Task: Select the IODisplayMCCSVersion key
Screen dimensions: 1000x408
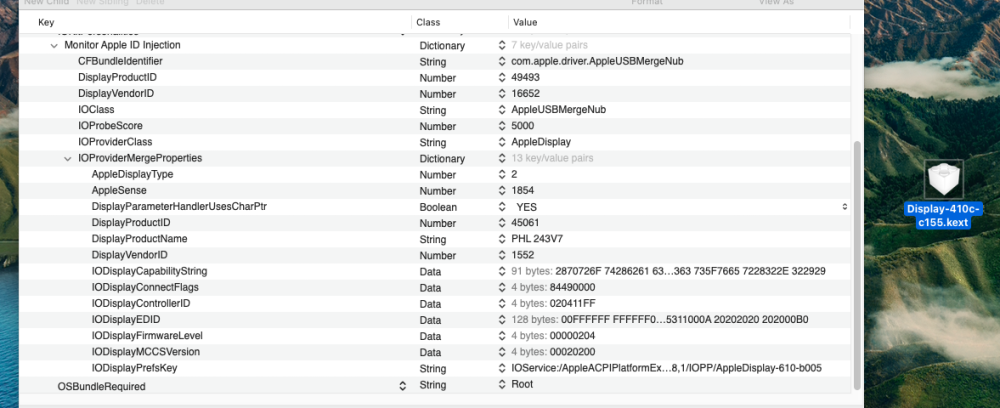Action: tap(145, 352)
